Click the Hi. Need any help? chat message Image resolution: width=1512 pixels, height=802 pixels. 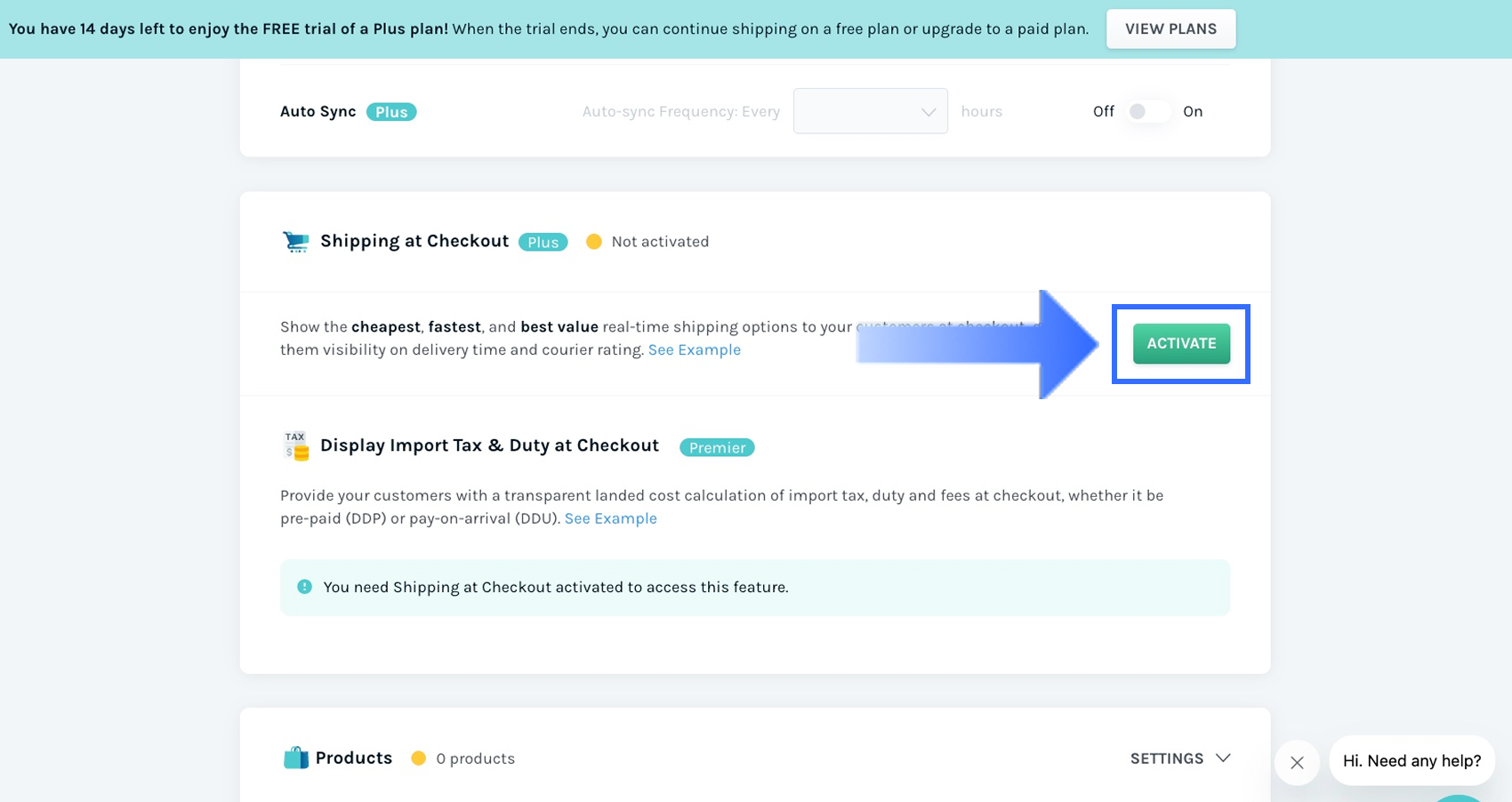1411,761
